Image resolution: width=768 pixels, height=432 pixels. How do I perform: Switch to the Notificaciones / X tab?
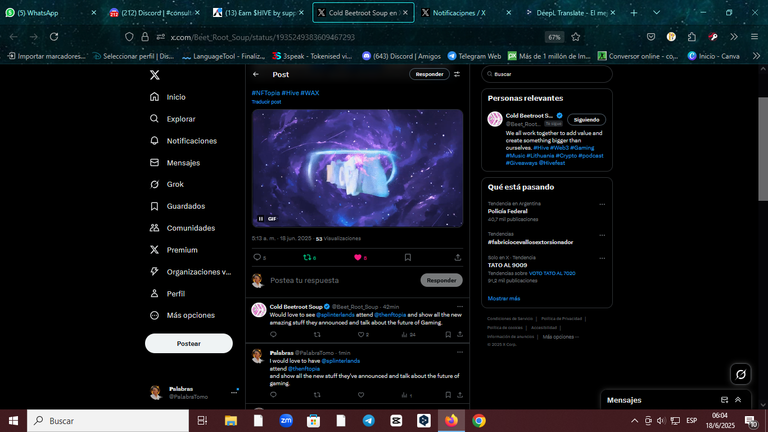click(x=468, y=13)
